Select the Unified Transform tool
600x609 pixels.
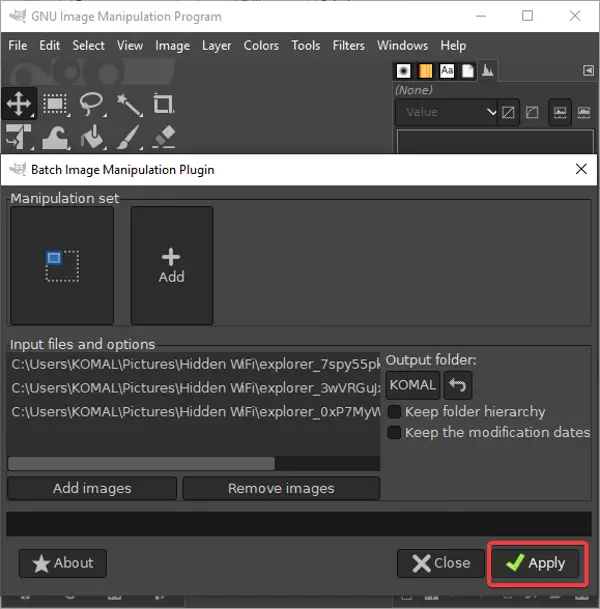19,137
